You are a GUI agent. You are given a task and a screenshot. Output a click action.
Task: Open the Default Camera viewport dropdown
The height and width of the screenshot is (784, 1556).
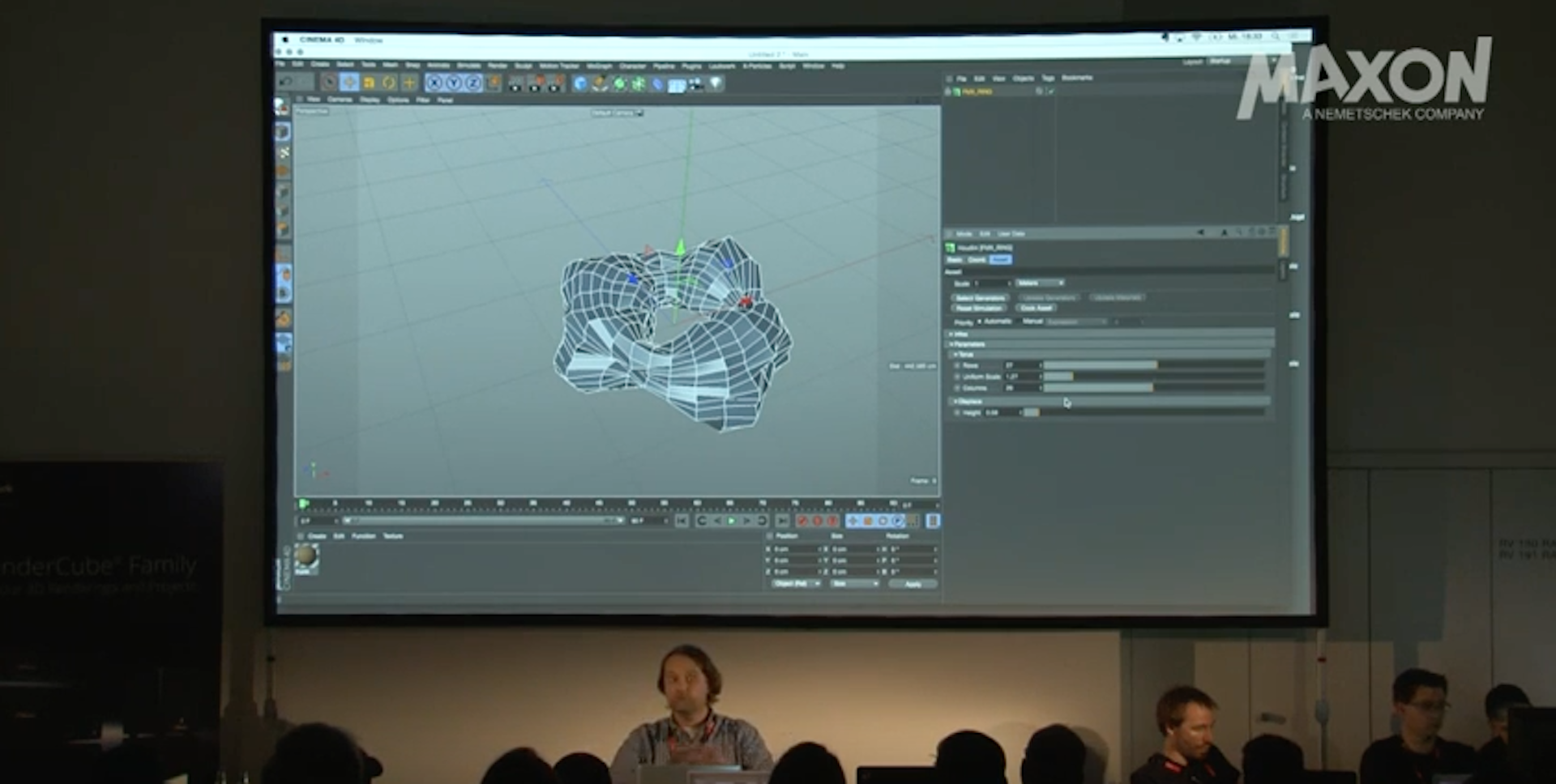tap(617, 113)
